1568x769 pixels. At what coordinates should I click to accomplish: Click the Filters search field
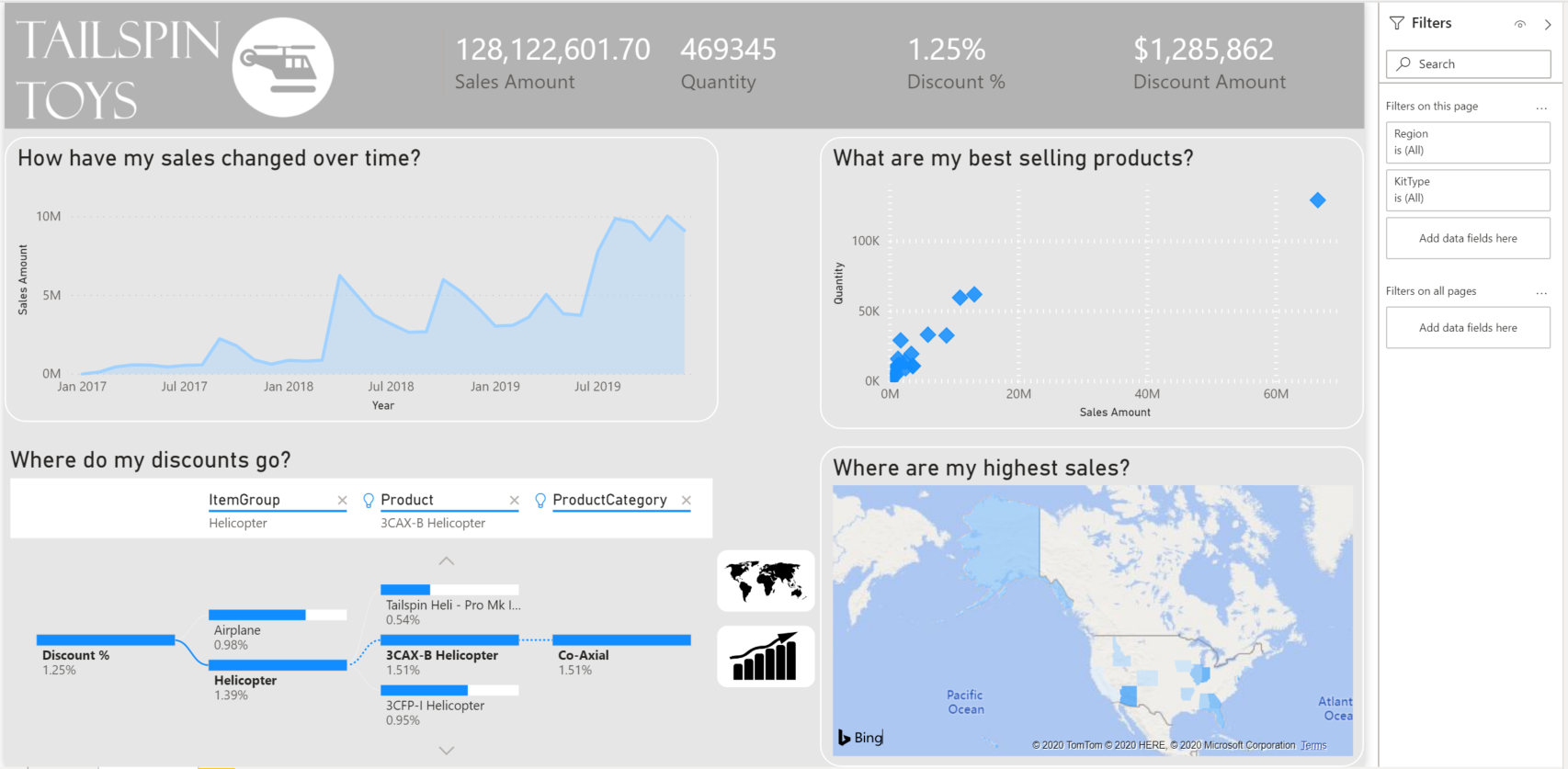(x=1468, y=64)
